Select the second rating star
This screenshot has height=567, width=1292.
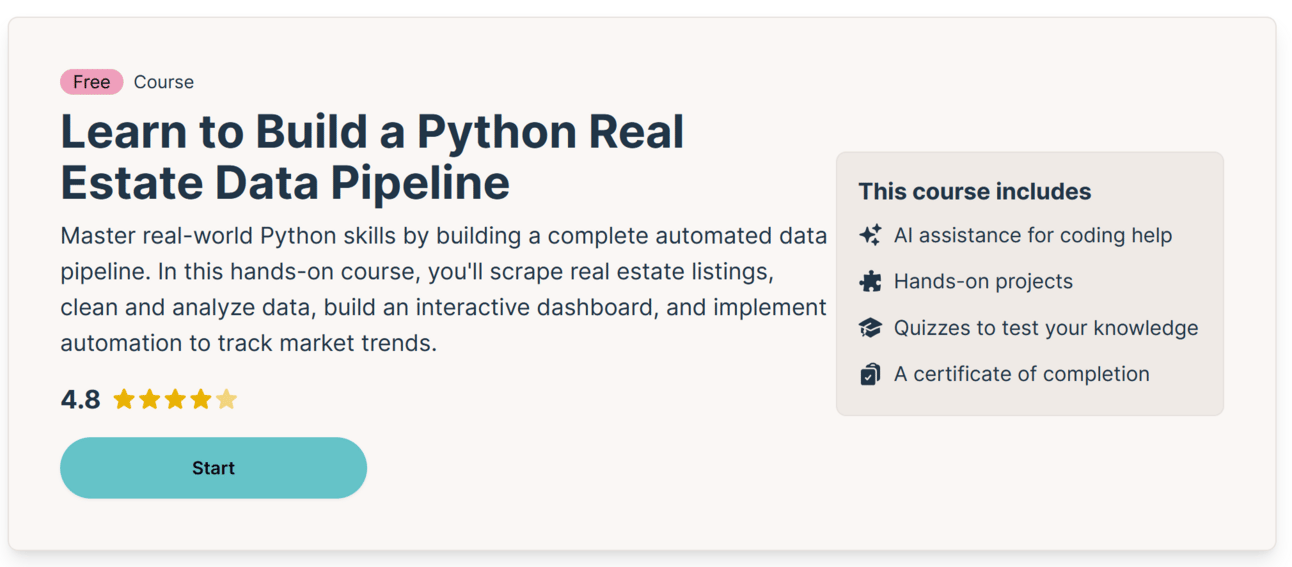pyautogui.click(x=150, y=400)
